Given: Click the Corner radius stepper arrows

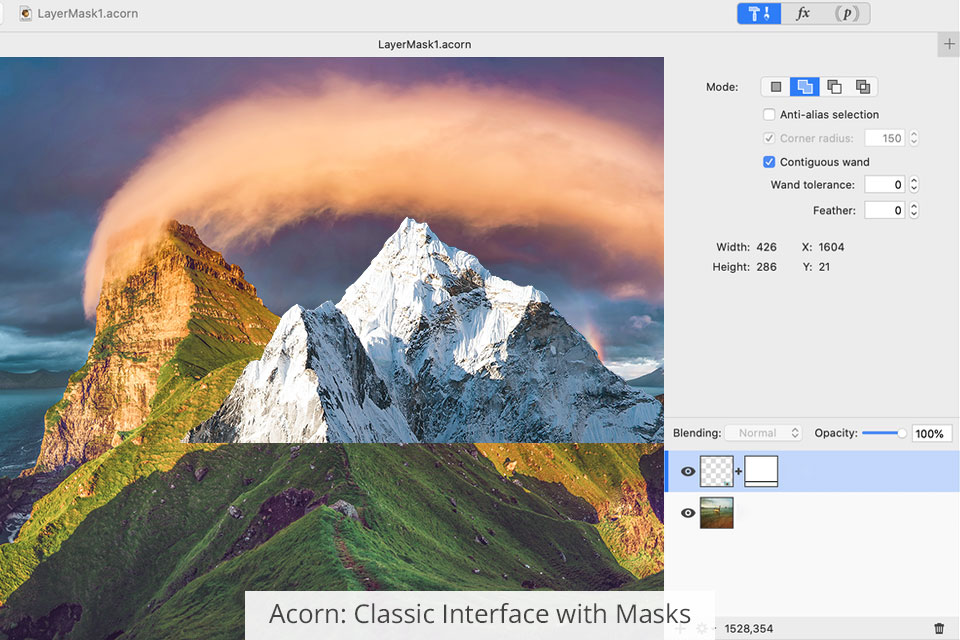Looking at the screenshot, I should tap(913, 138).
